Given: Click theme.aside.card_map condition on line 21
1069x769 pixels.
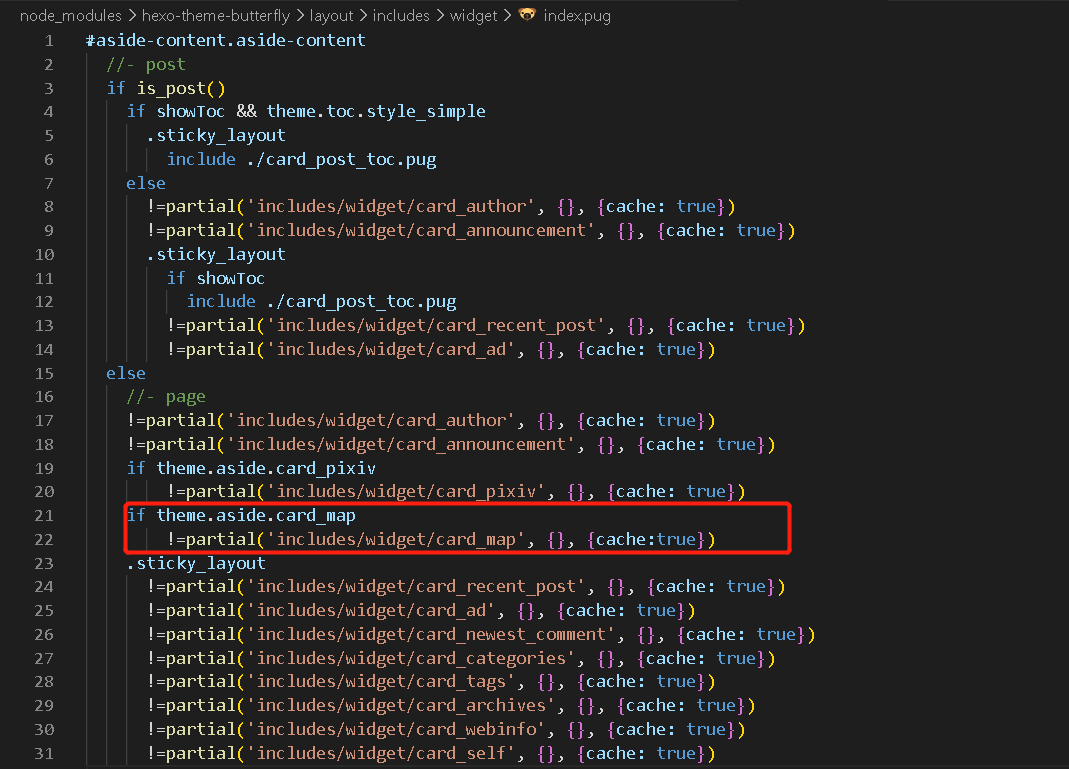Looking at the screenshot, I should tap(255, 516).
